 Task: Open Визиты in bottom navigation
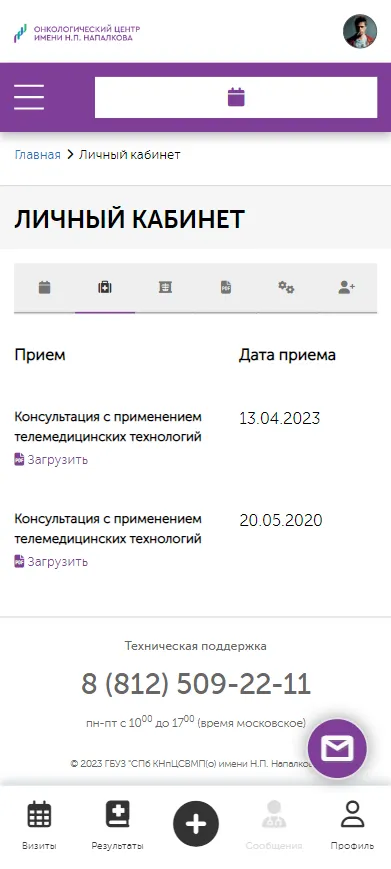[39, 826]
